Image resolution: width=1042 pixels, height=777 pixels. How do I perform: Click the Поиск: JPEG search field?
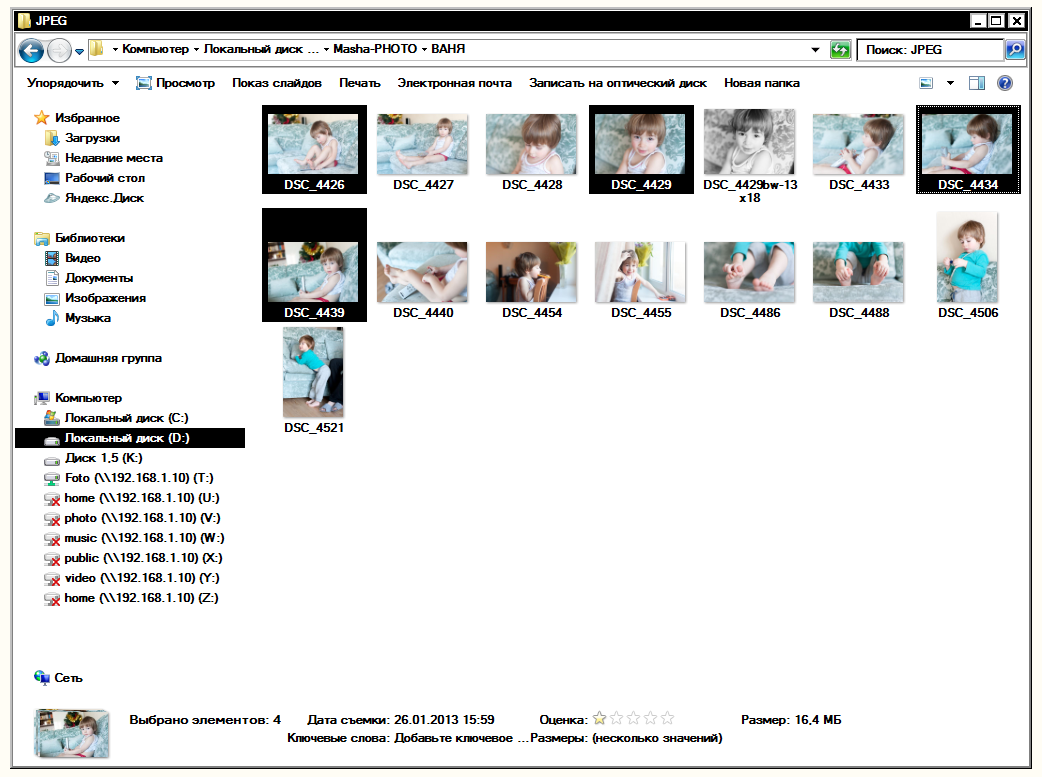929,50
